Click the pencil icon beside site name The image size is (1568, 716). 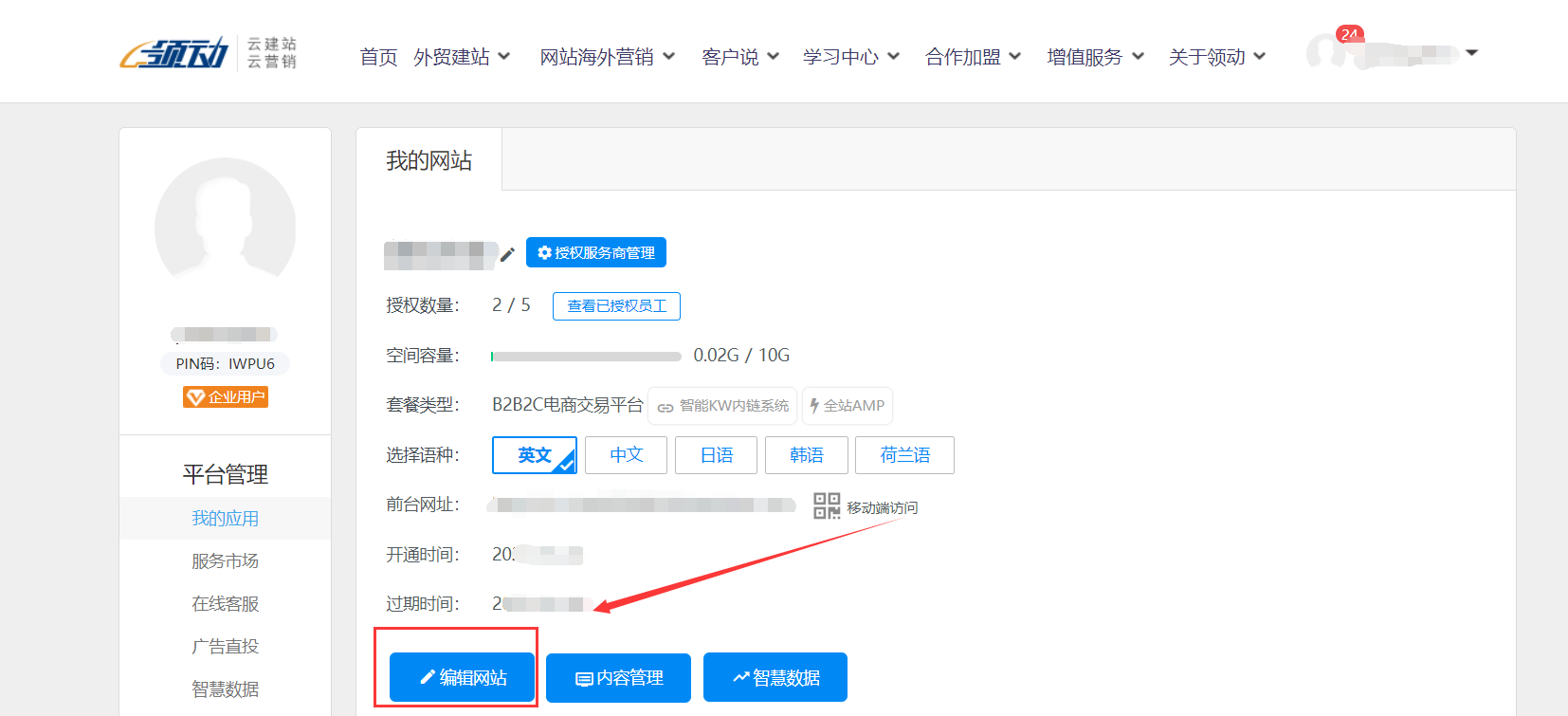coord(507,254)
